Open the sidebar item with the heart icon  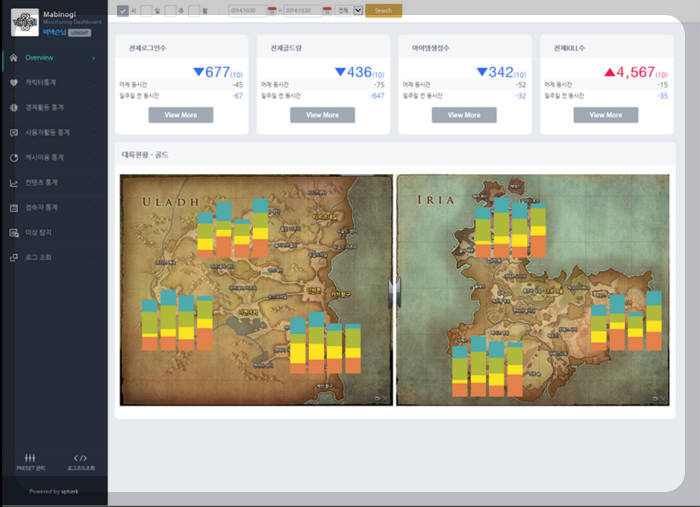[54, 83]
